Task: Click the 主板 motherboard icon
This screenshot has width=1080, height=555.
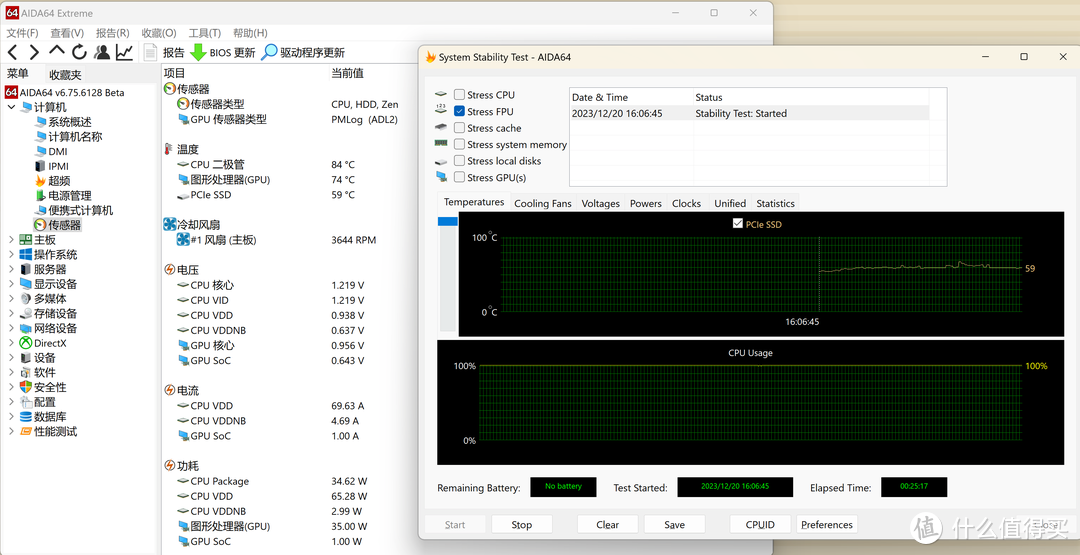Action: (25, 240)
